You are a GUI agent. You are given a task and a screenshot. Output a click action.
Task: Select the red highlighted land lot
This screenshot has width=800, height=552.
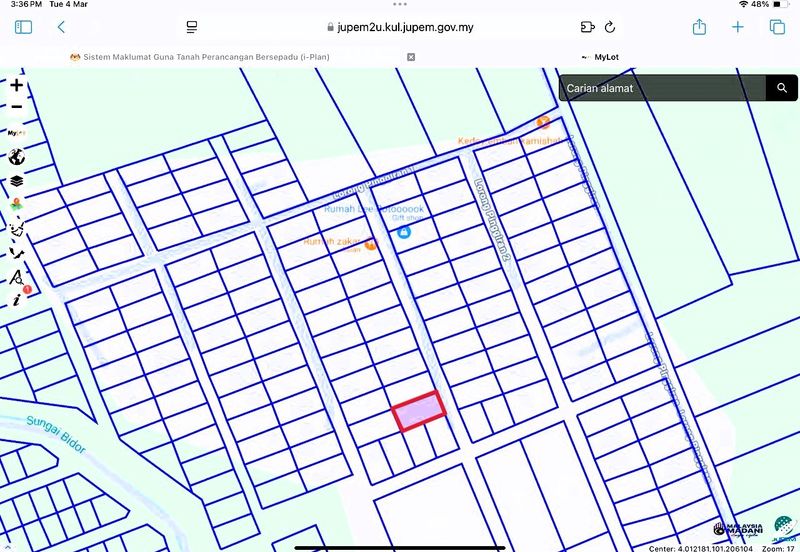419,411
